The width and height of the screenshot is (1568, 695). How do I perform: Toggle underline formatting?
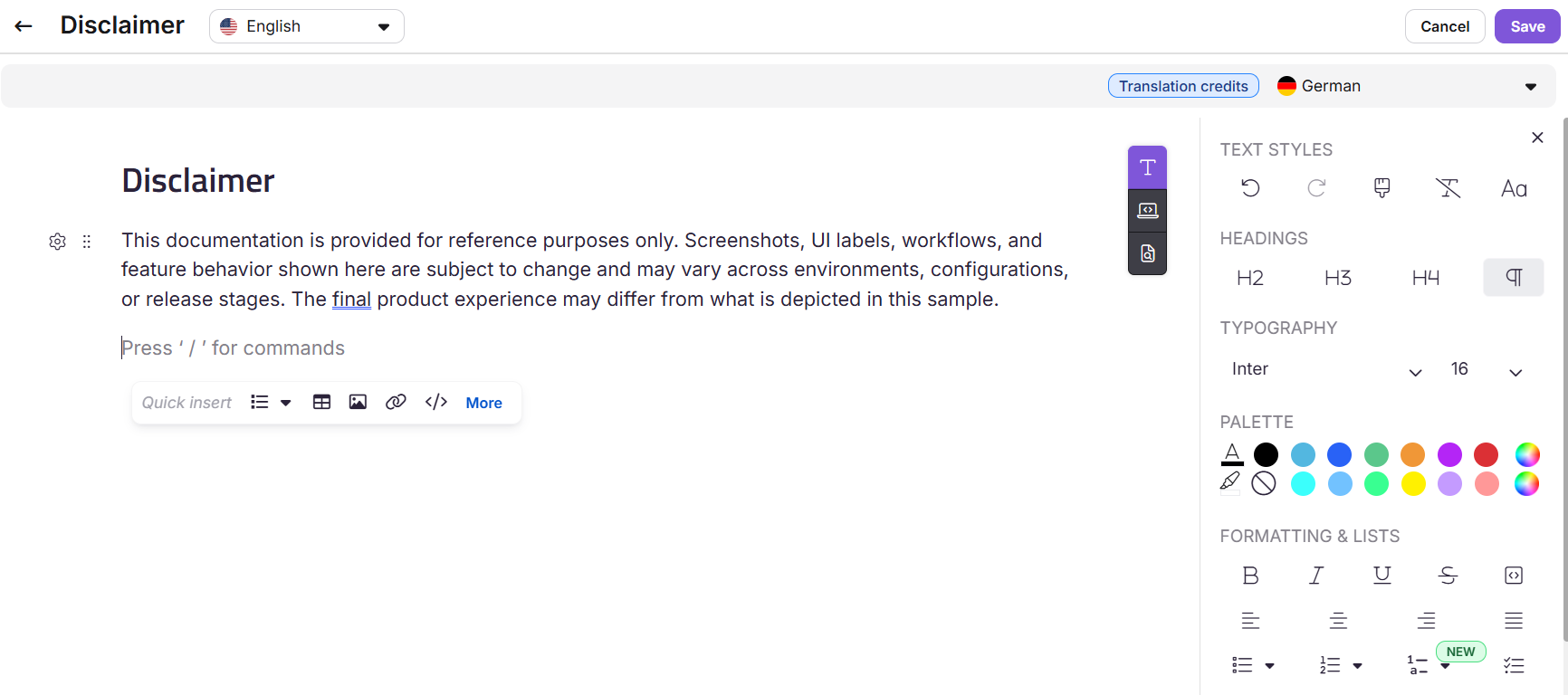click(1382, 575)
